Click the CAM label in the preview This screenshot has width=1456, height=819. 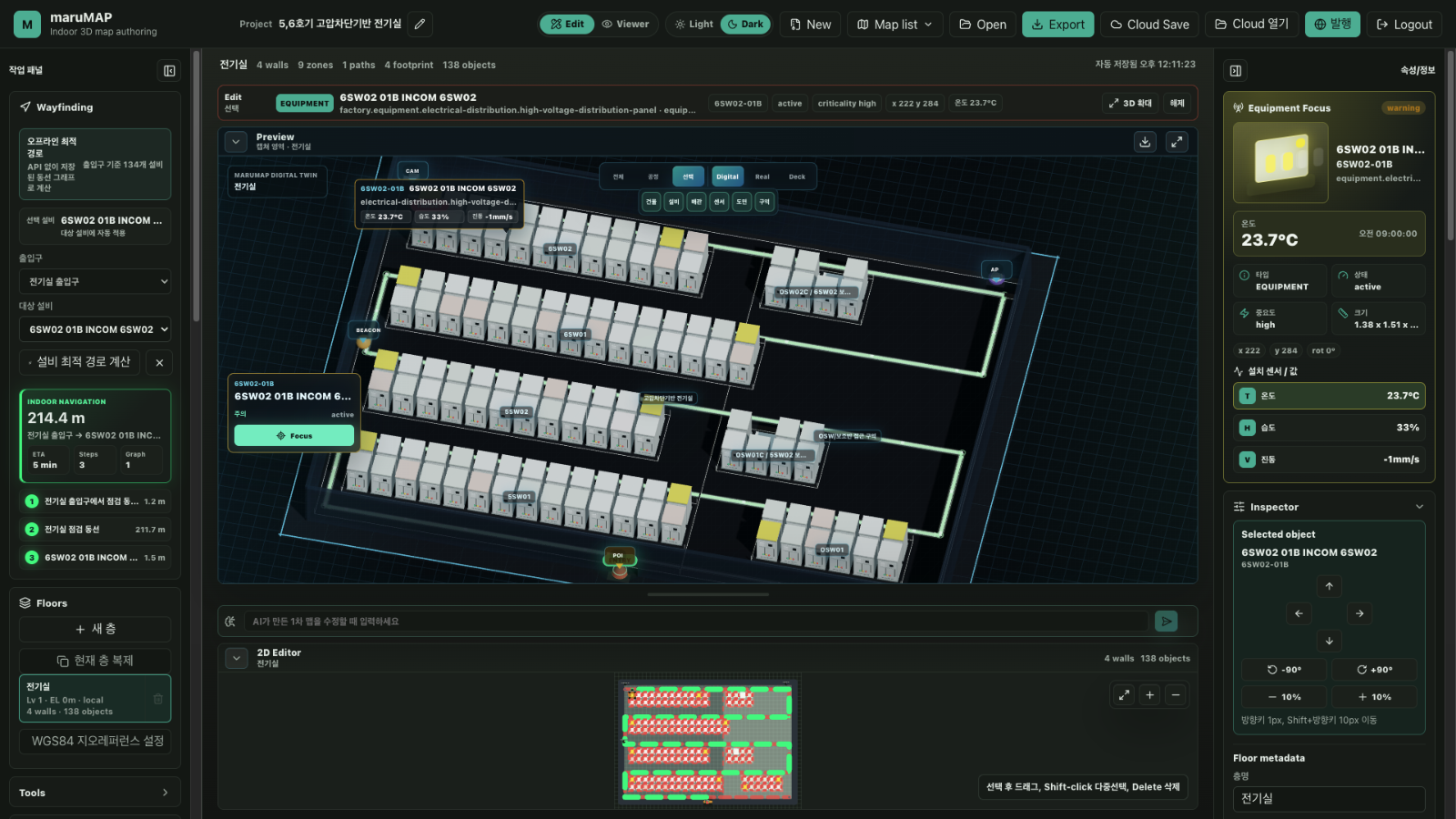pyautogui.click(x=412, y=170)
